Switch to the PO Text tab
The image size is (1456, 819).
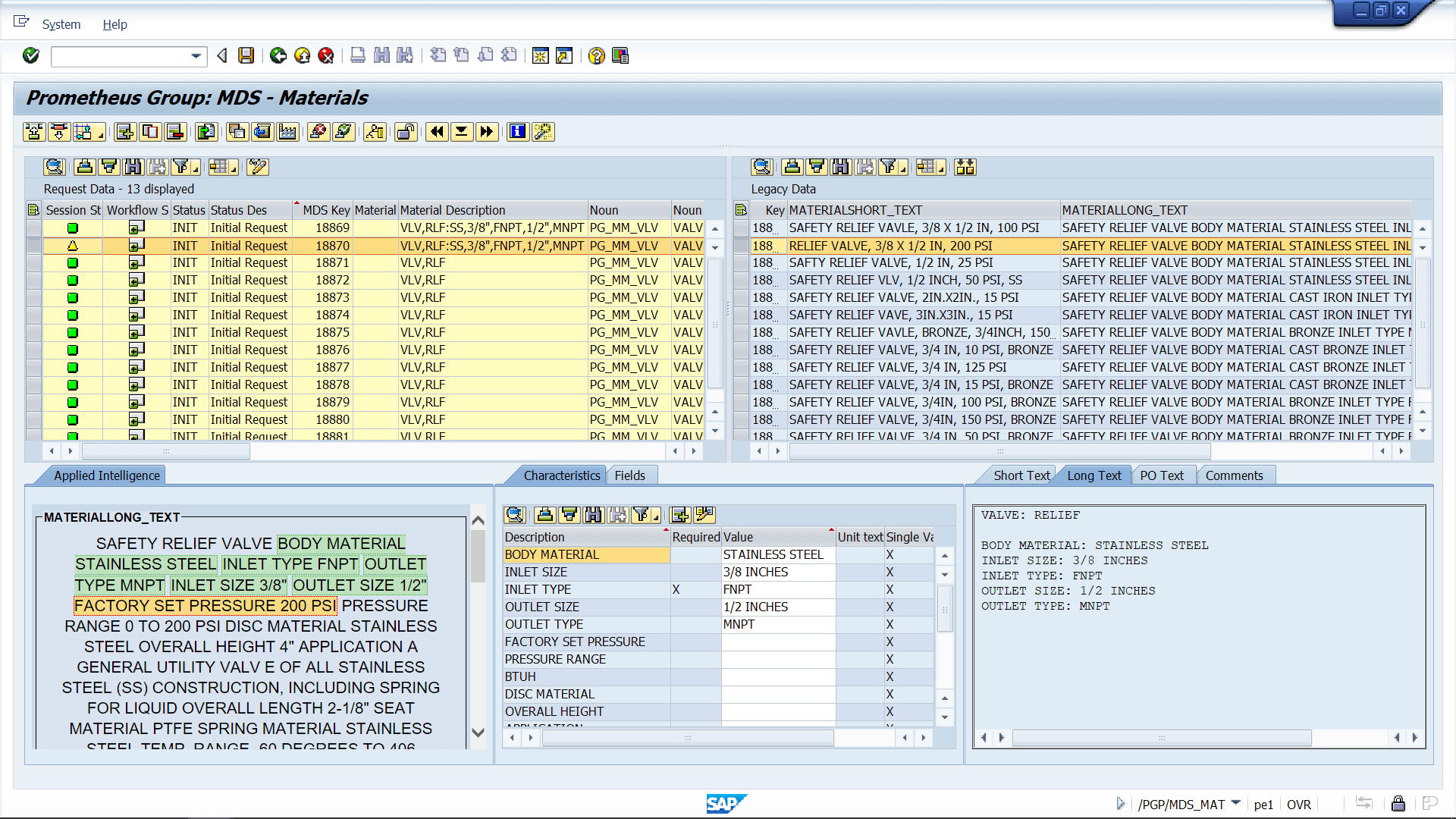1161,475
